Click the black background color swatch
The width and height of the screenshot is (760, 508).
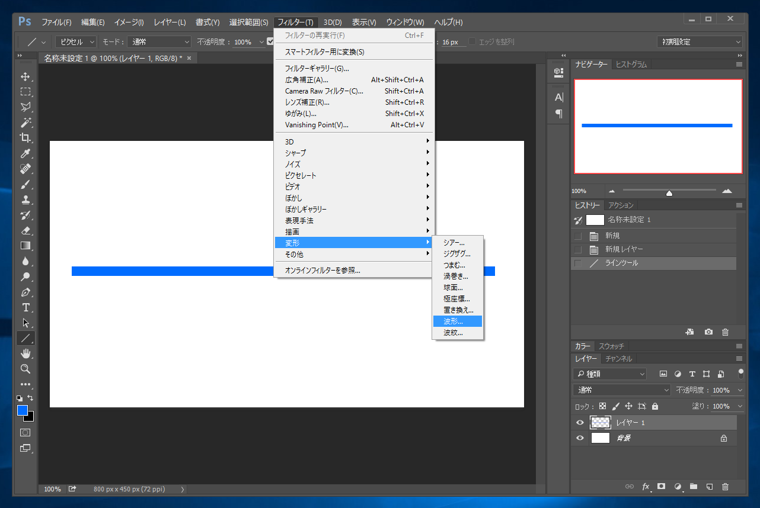(30, 417)
